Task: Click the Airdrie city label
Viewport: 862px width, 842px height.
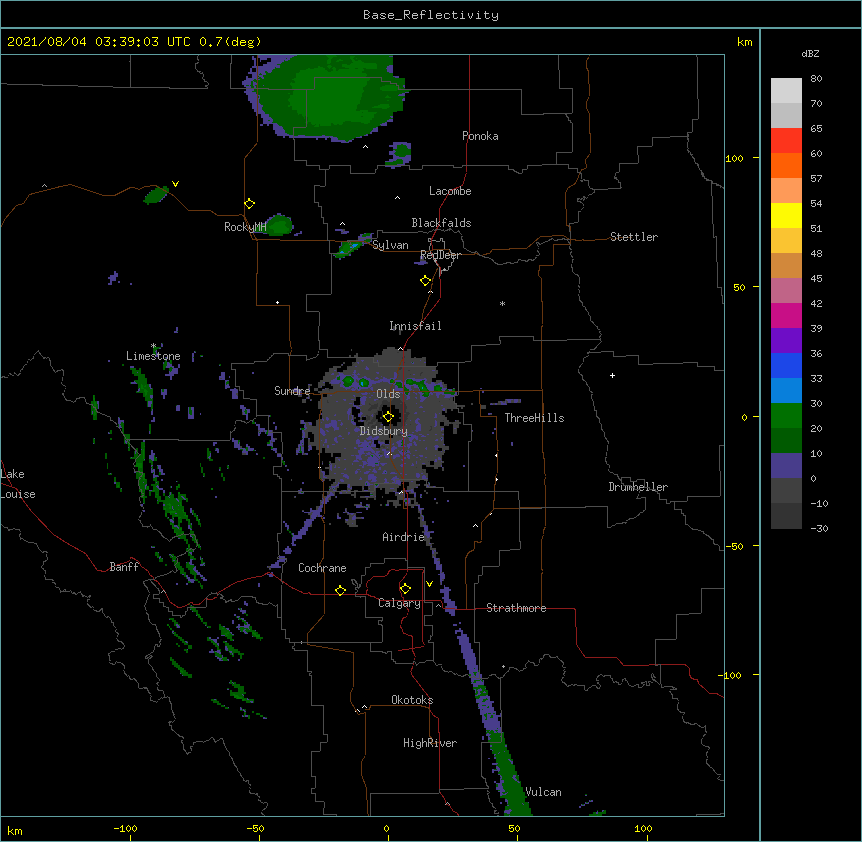Action: (x=404, y=537)
